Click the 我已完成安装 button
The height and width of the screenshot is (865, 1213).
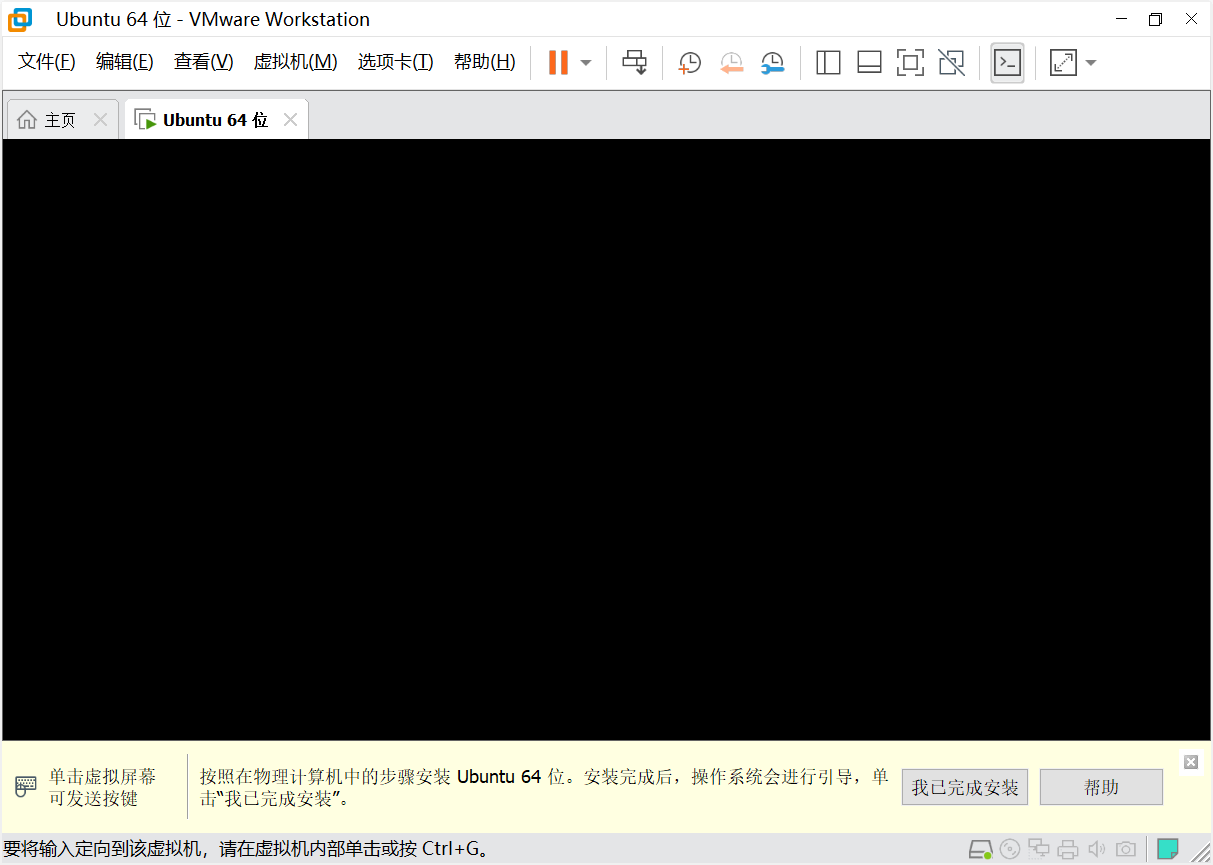[x=965, y=787]
